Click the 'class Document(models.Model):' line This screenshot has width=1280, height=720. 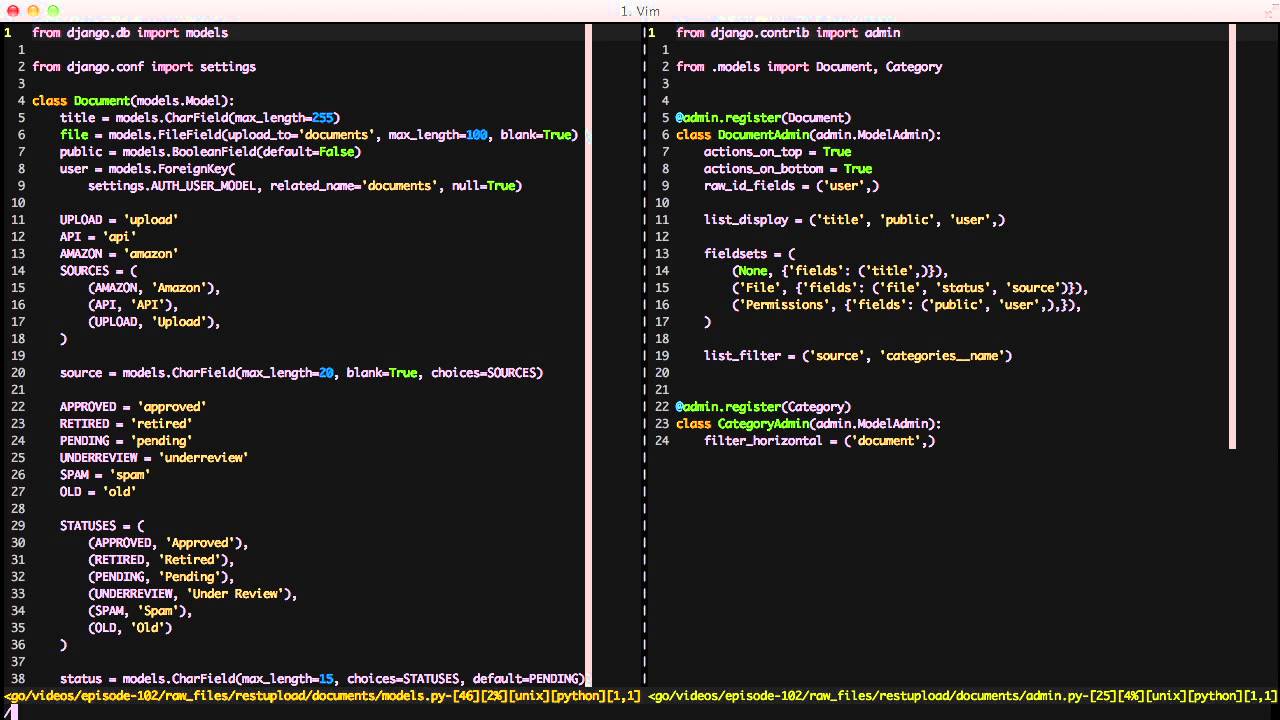(x=133, y=101)
